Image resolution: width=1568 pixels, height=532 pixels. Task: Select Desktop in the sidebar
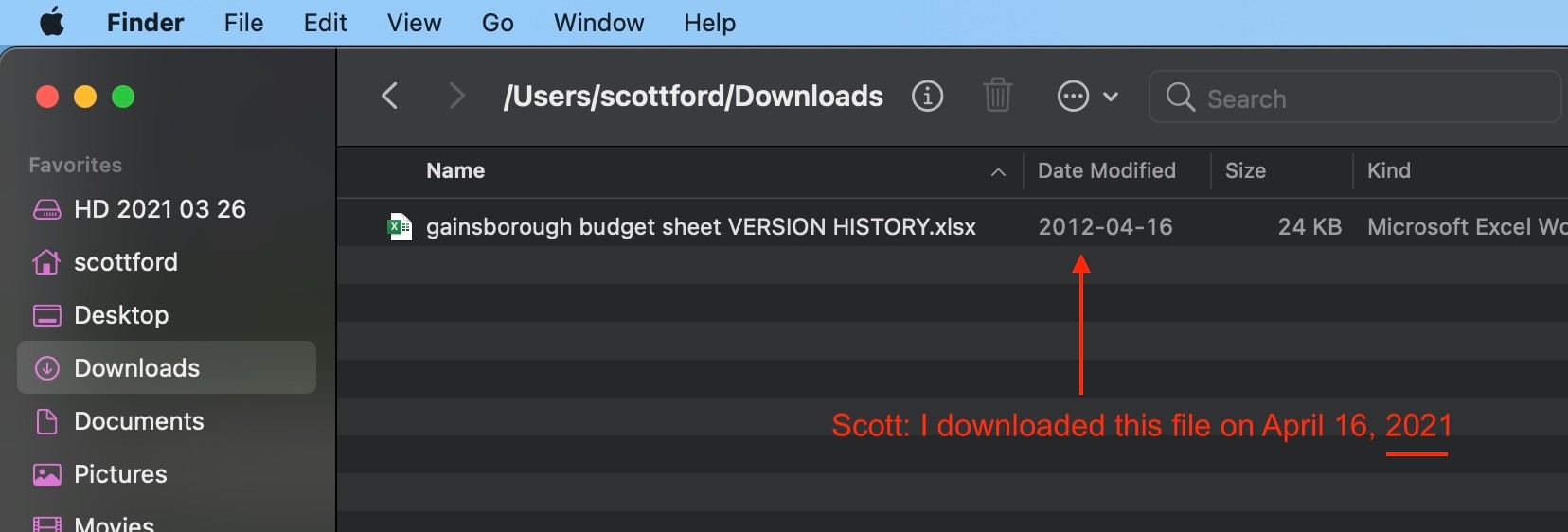pyautogui.click(x=121, y=315)
